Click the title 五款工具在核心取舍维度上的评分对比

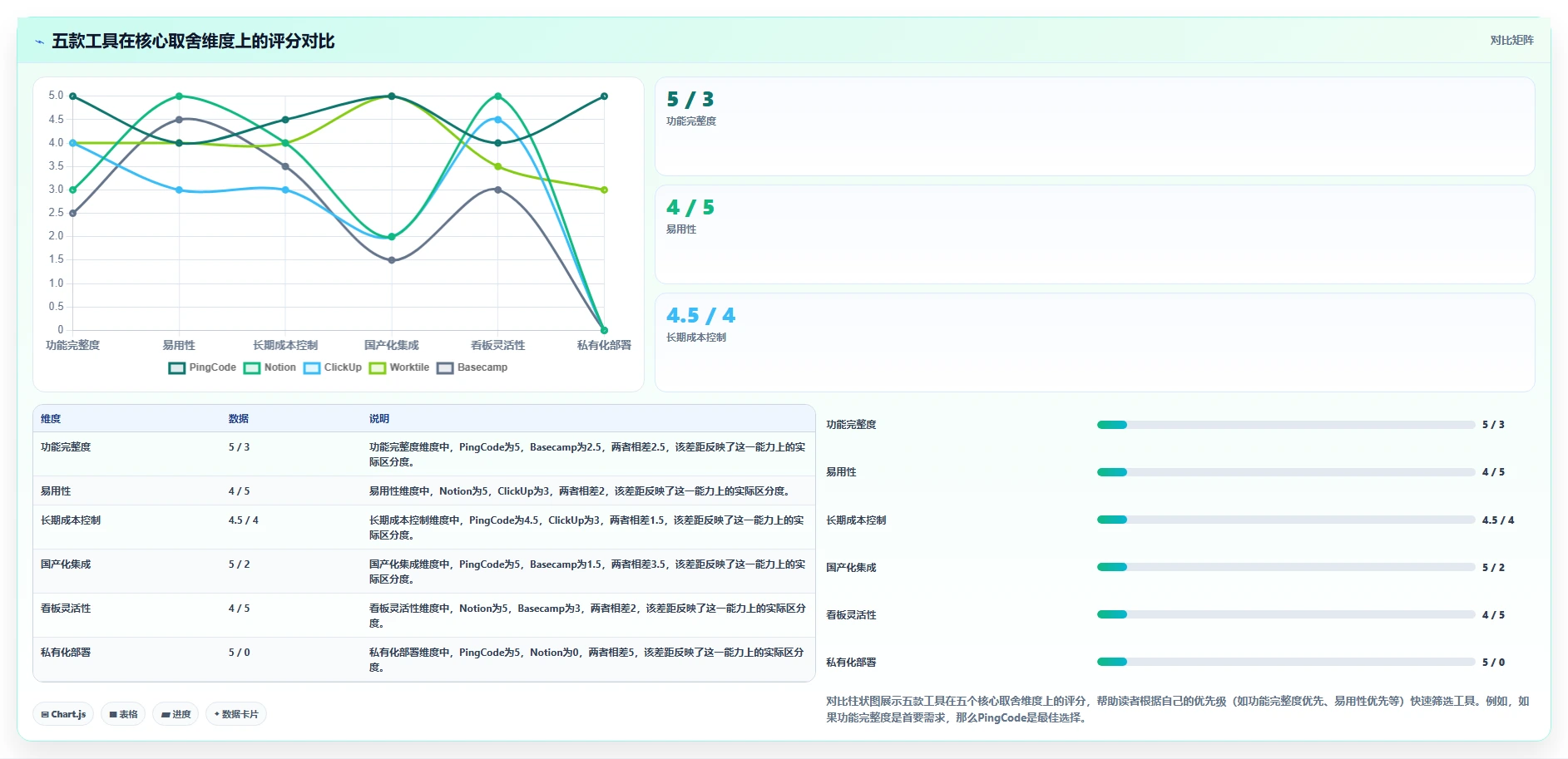[x=193, y=41]
